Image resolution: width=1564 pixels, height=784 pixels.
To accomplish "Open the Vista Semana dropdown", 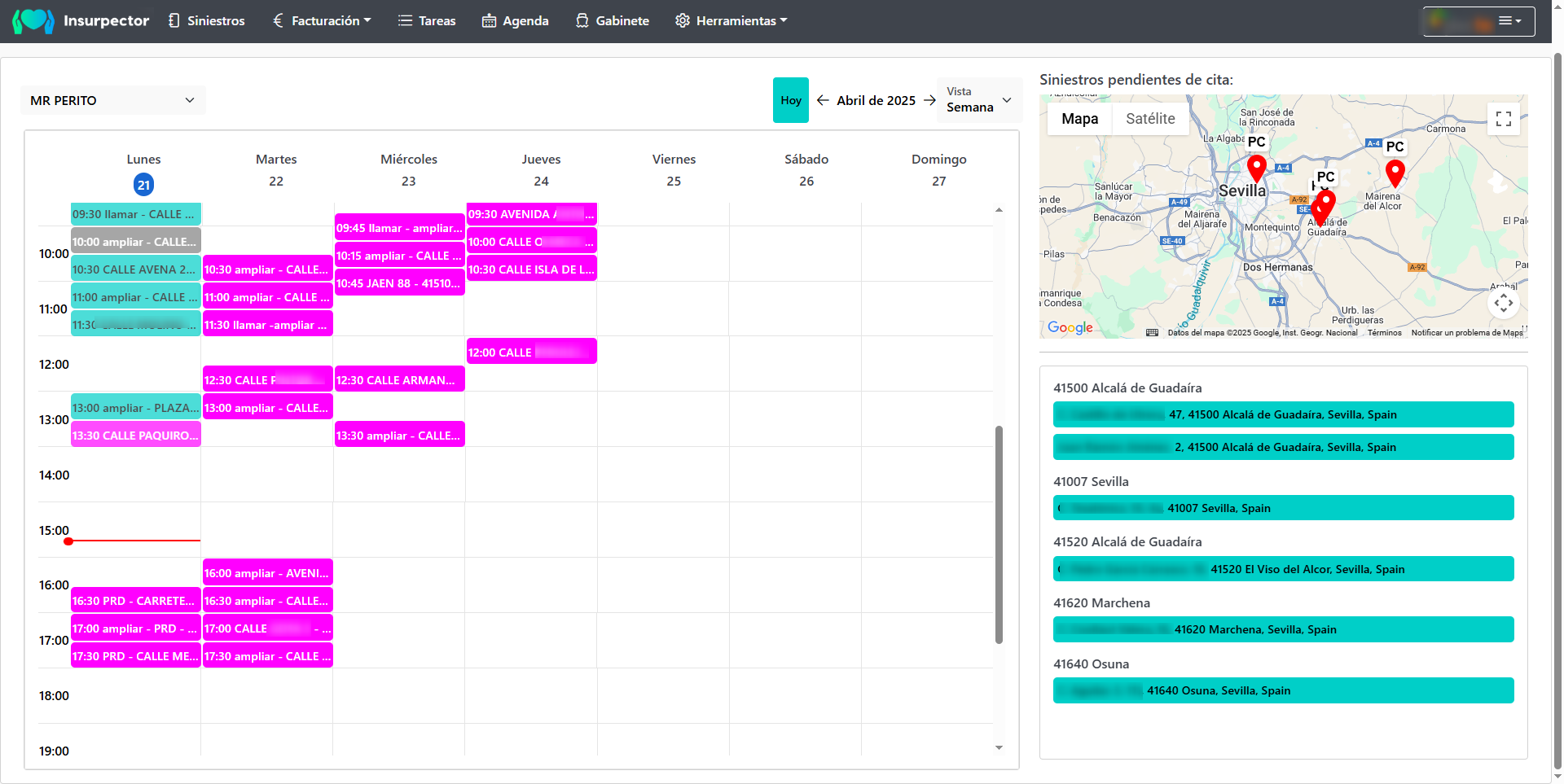I will pyautogui.click(x=979, y=100).
